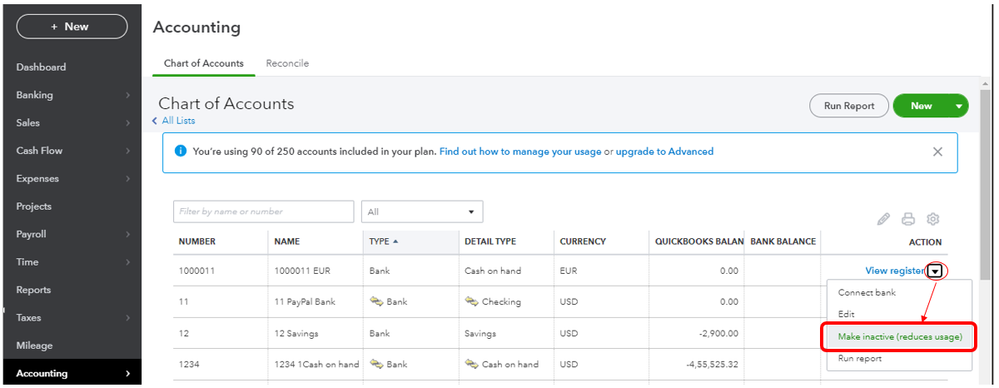
Task: Choose Connect bank from action menu
Action: (x=866, y=292)
